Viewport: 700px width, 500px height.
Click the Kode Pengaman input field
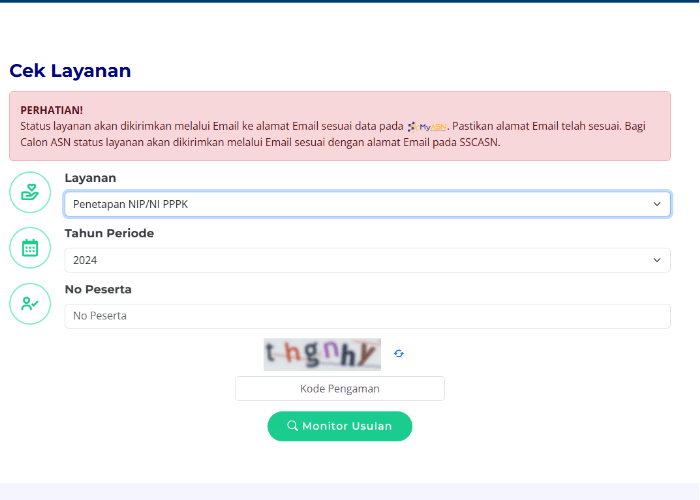(x=340, y=388)
